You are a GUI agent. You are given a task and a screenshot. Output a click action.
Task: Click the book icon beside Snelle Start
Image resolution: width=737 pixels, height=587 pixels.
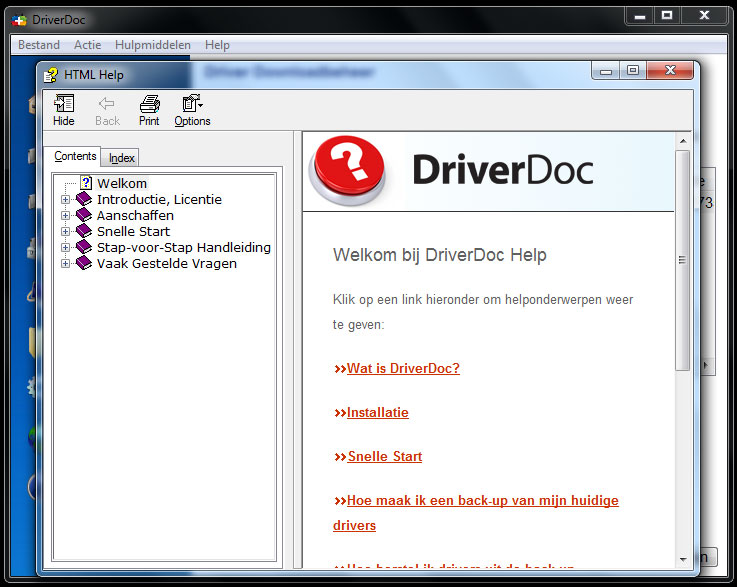[84, 231]
